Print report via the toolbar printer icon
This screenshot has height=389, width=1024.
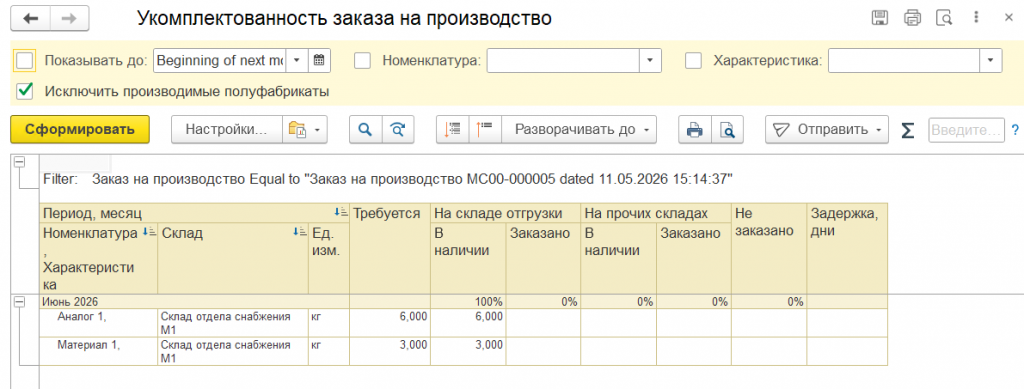pos(695,129)
